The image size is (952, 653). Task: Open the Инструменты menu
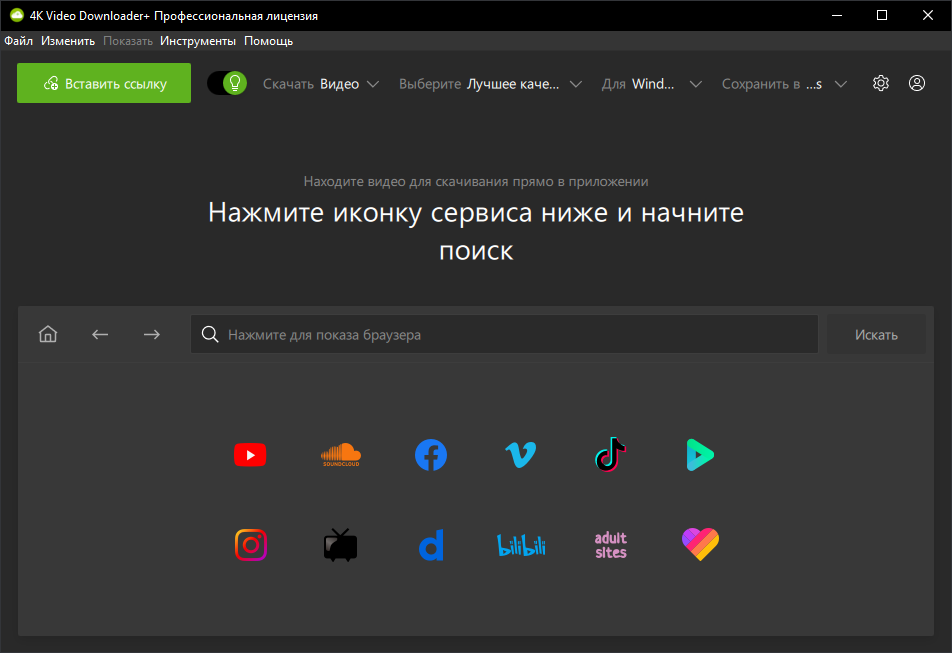pos(198,40)
